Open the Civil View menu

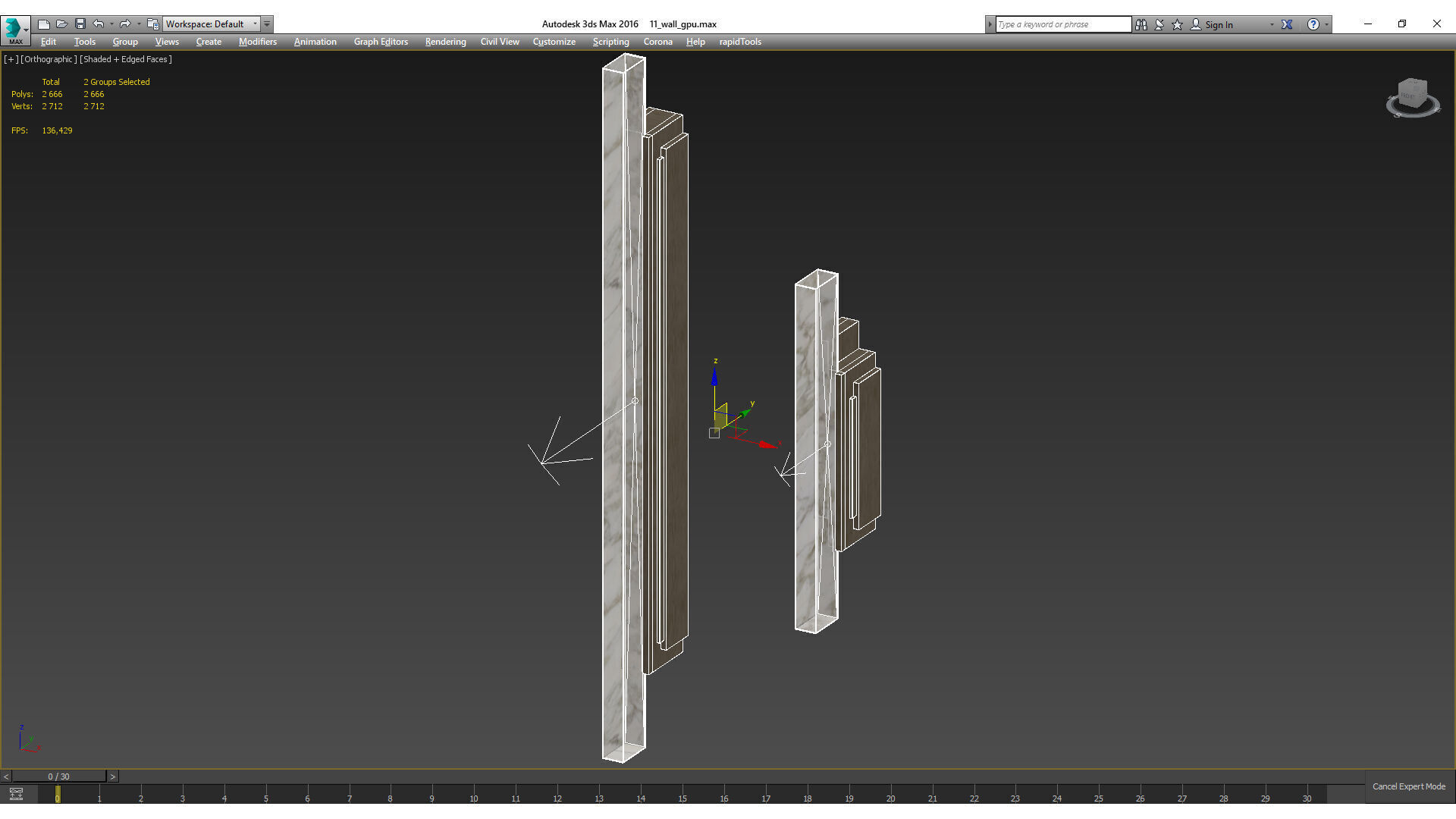coord(500,42)
